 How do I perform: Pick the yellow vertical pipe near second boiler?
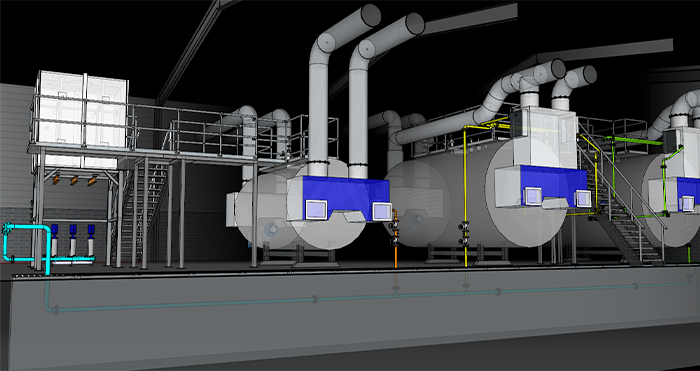pos(466,196)
